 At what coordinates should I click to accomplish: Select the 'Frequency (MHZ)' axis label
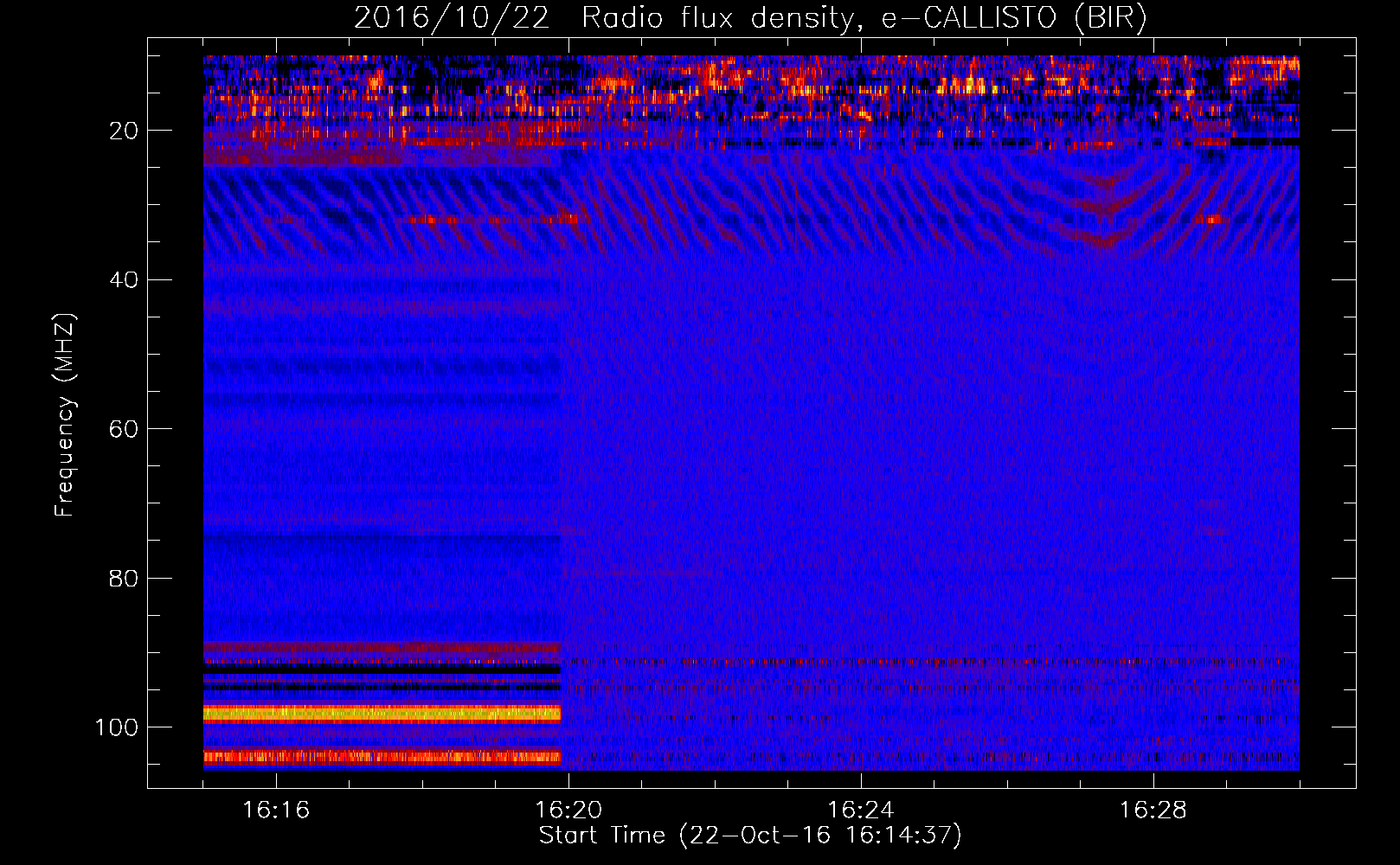coord(65,415)
